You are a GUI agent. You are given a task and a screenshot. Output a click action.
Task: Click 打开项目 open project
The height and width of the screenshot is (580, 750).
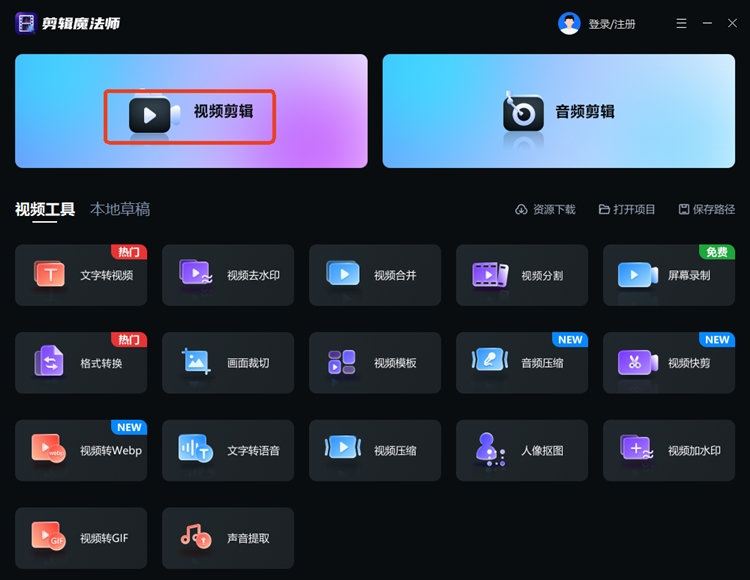[627, 209]
